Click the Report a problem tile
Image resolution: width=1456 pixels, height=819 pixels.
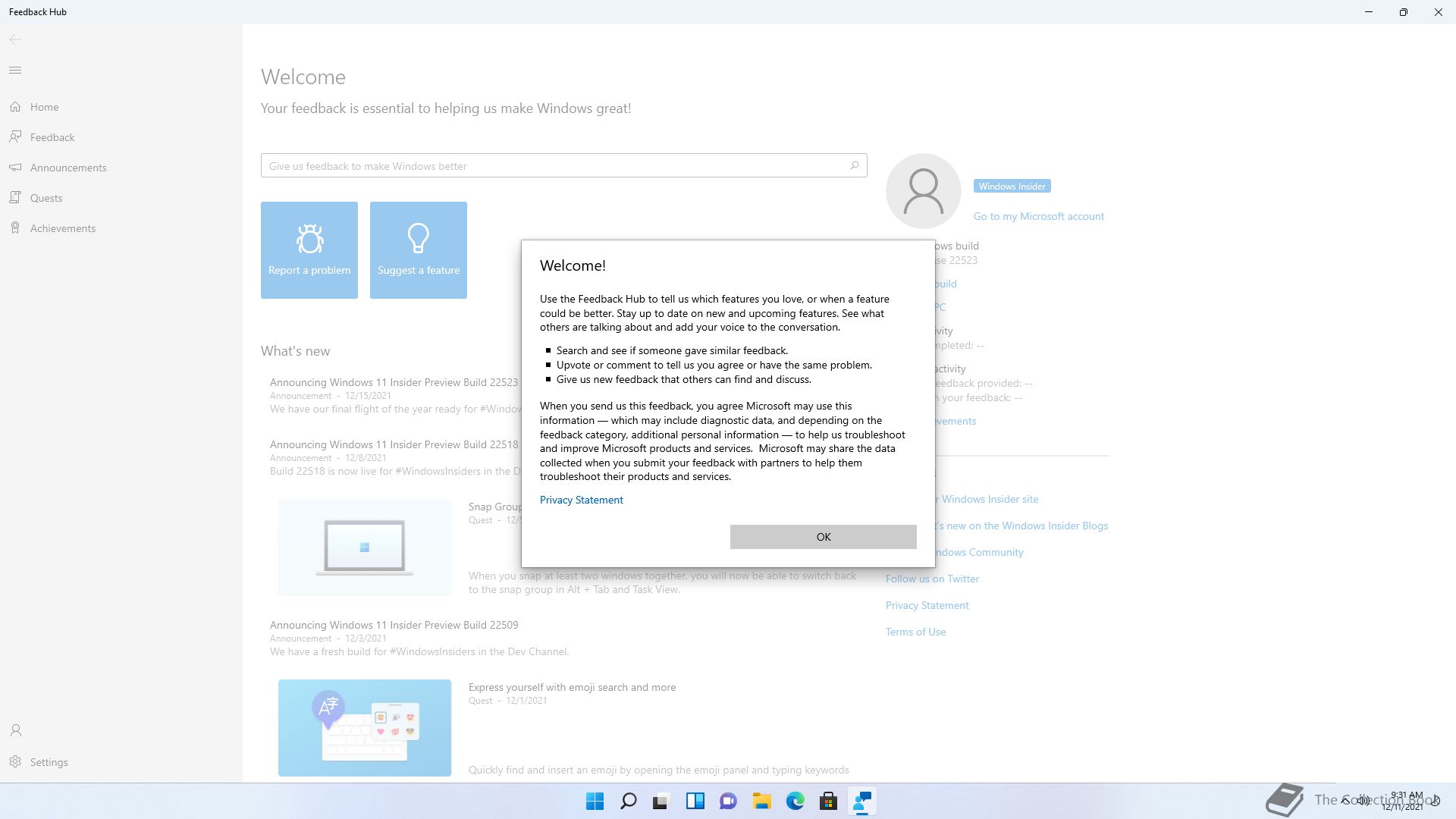309,250
